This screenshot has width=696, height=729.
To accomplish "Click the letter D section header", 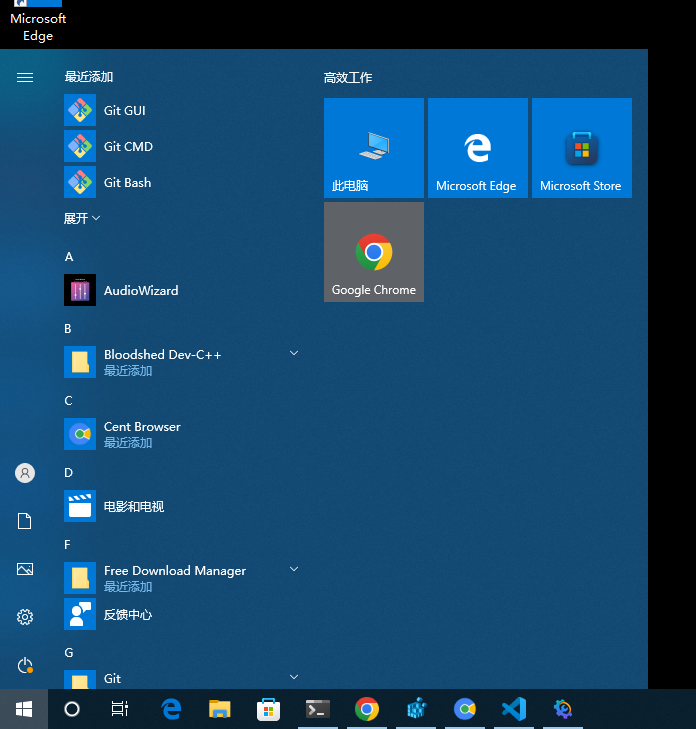I will pos(68,473).
